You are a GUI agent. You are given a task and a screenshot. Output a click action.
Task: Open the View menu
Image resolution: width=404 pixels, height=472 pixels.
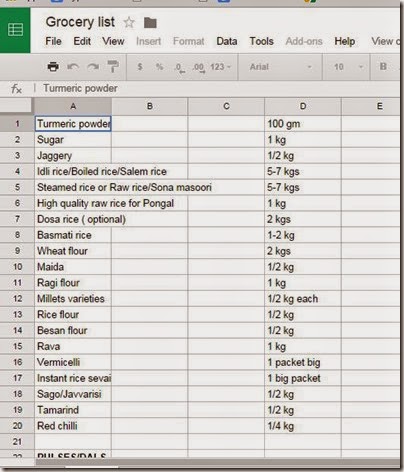coord(113,41)
